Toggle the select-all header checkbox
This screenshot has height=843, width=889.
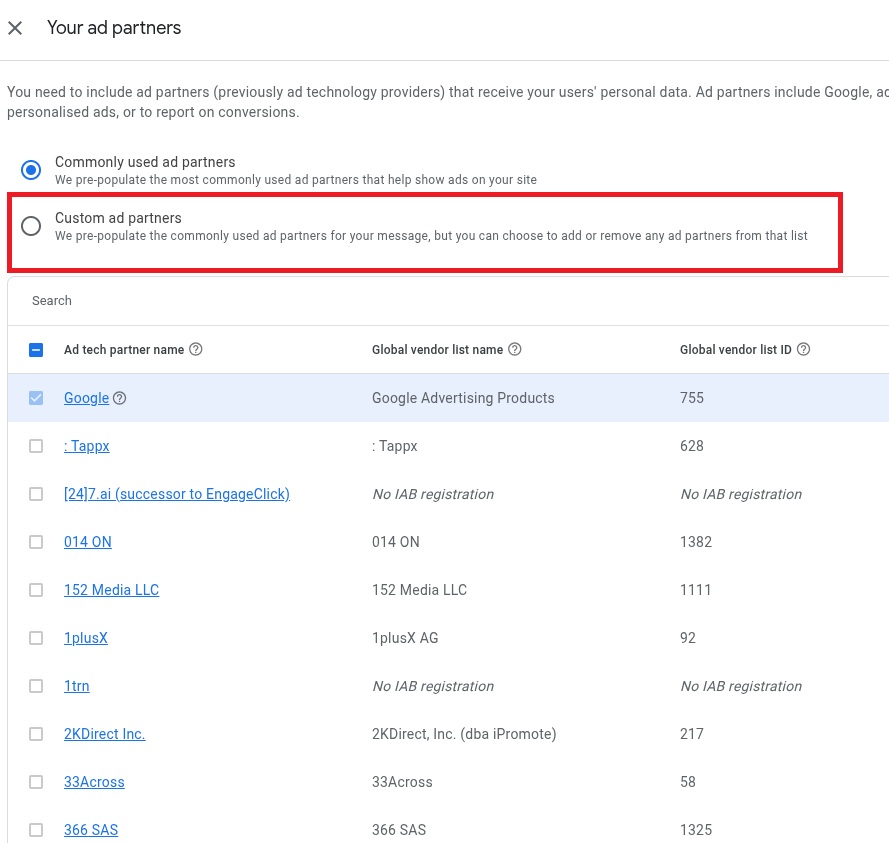36,350
